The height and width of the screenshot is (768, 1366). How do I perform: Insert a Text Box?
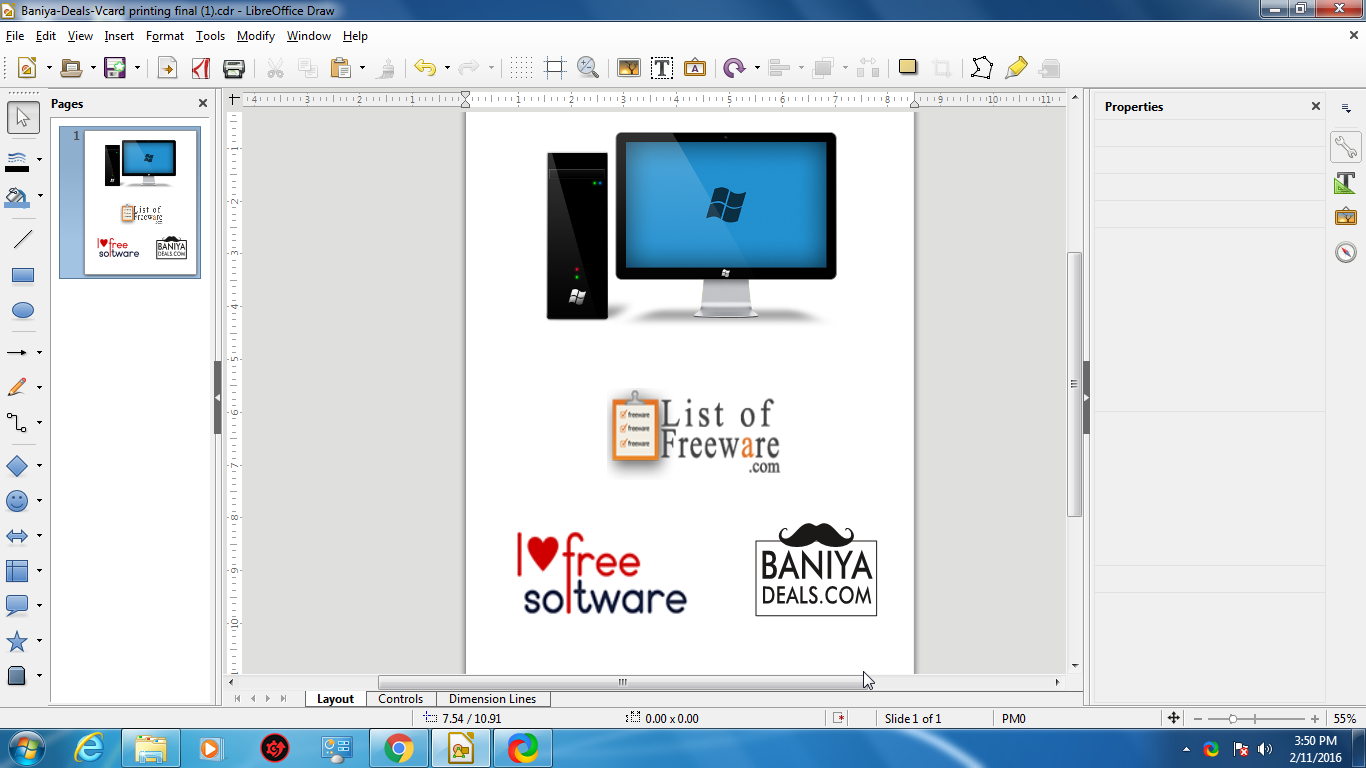[661, 68]
